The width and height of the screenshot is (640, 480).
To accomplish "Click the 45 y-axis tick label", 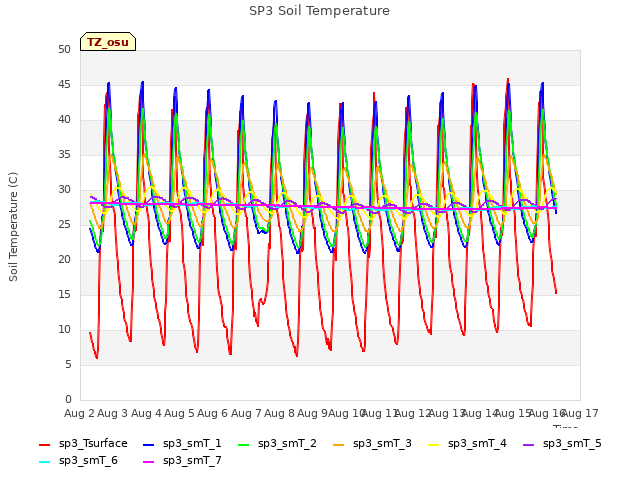I will click(x=64, y=85).
